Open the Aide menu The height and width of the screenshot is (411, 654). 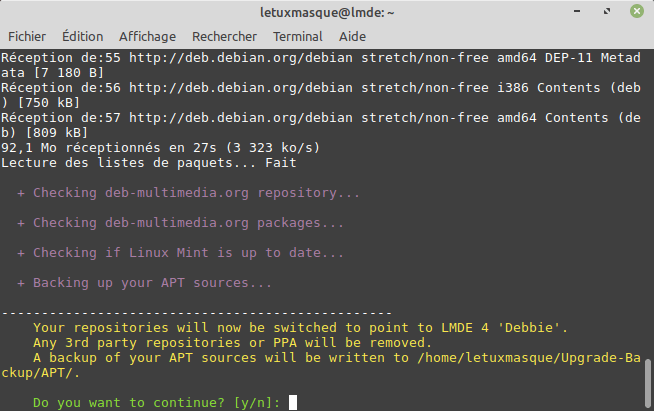(x=352, y=35)
